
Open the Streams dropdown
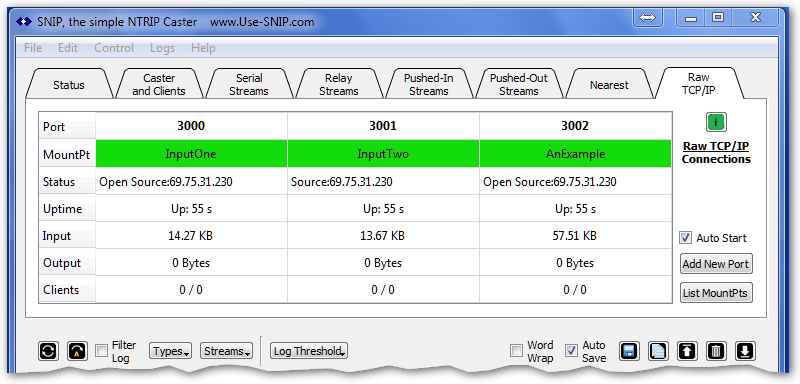pyautogui.click(x=227, y=351)
